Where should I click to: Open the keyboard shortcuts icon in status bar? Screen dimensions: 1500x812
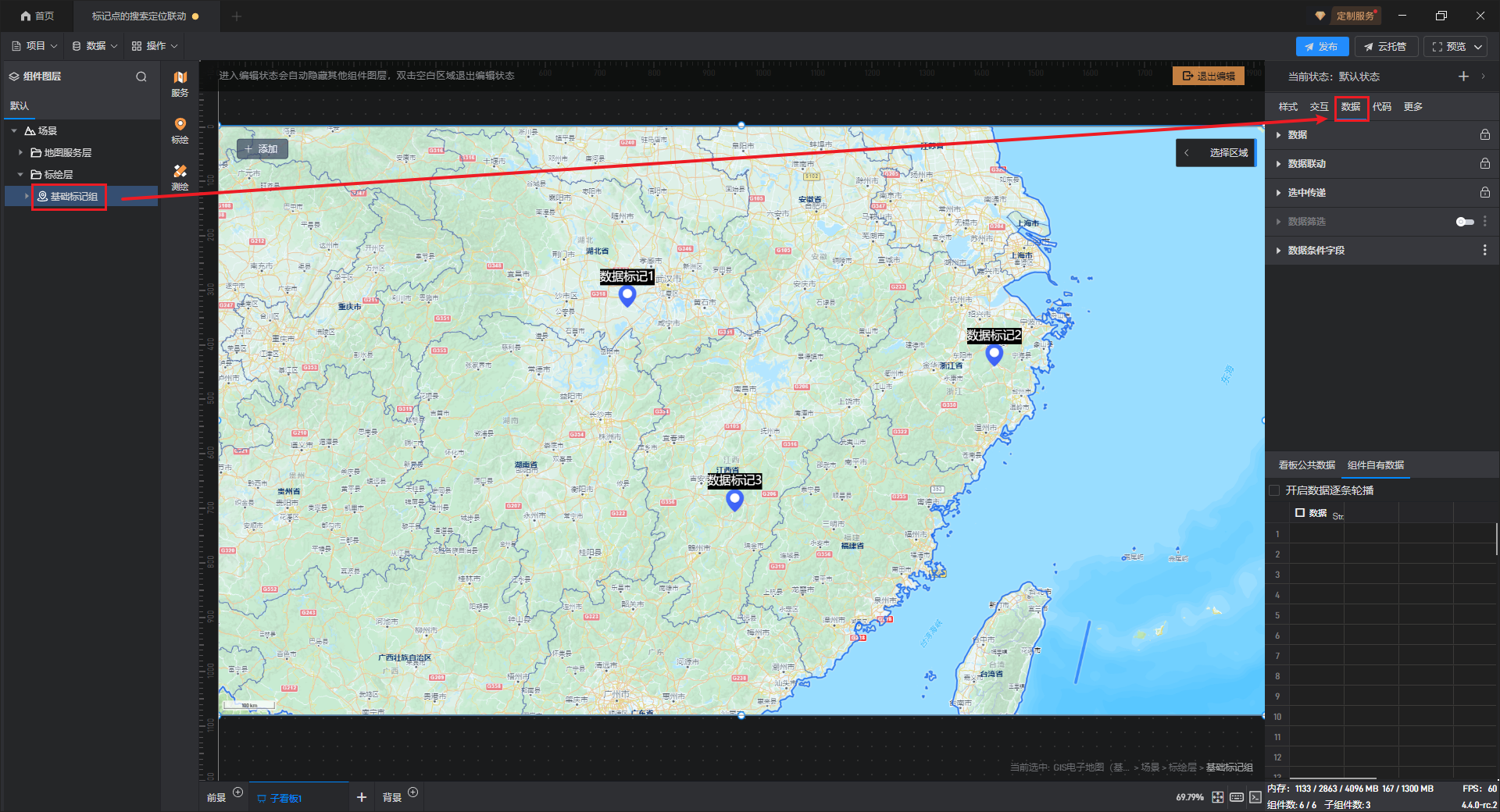pyautogui.click(x=1237, y=797)
